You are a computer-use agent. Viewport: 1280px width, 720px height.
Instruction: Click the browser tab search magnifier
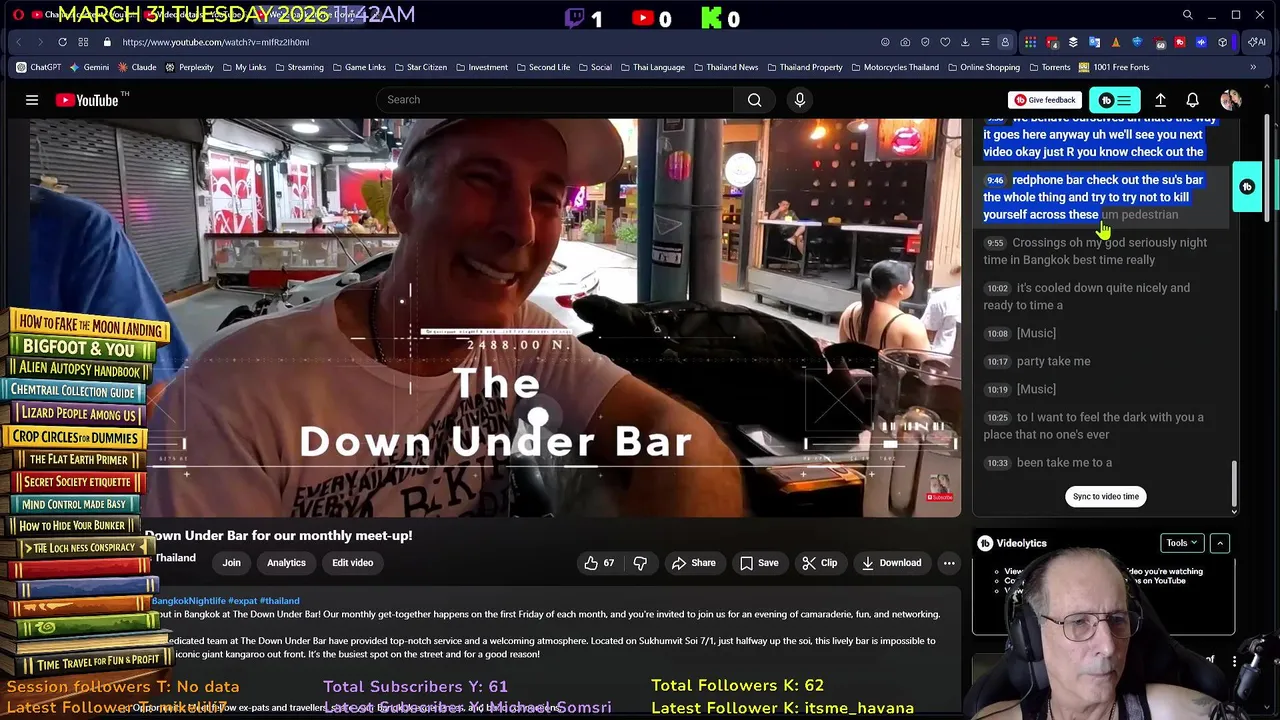(x=1187, y=15)
